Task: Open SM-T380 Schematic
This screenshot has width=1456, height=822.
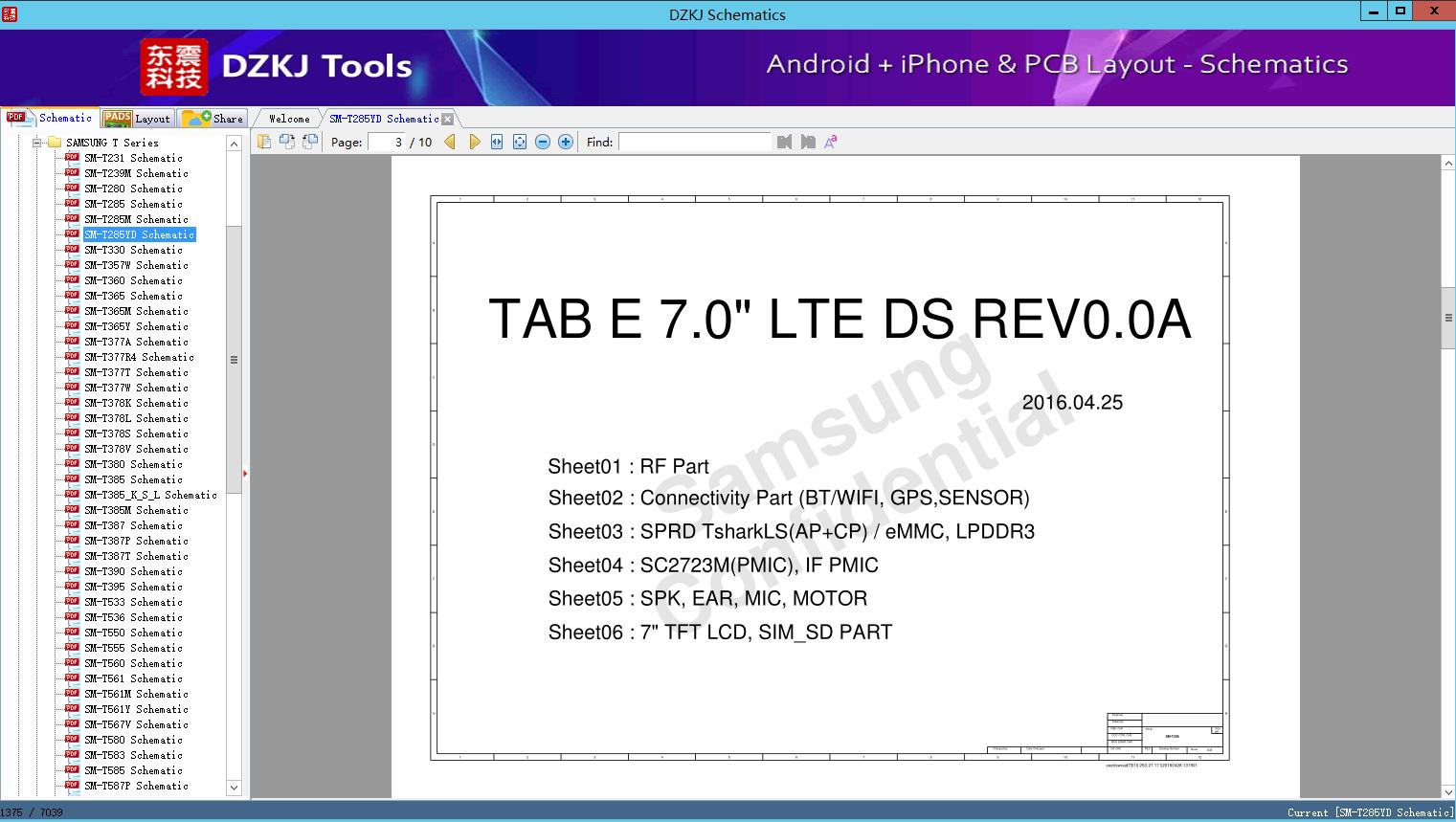Action: coord(133,464)
